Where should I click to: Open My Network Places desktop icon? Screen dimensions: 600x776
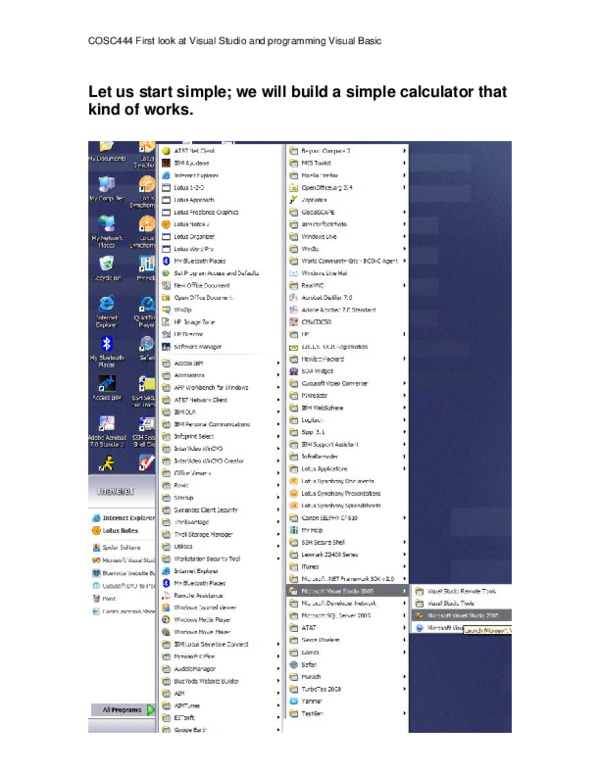106,231
